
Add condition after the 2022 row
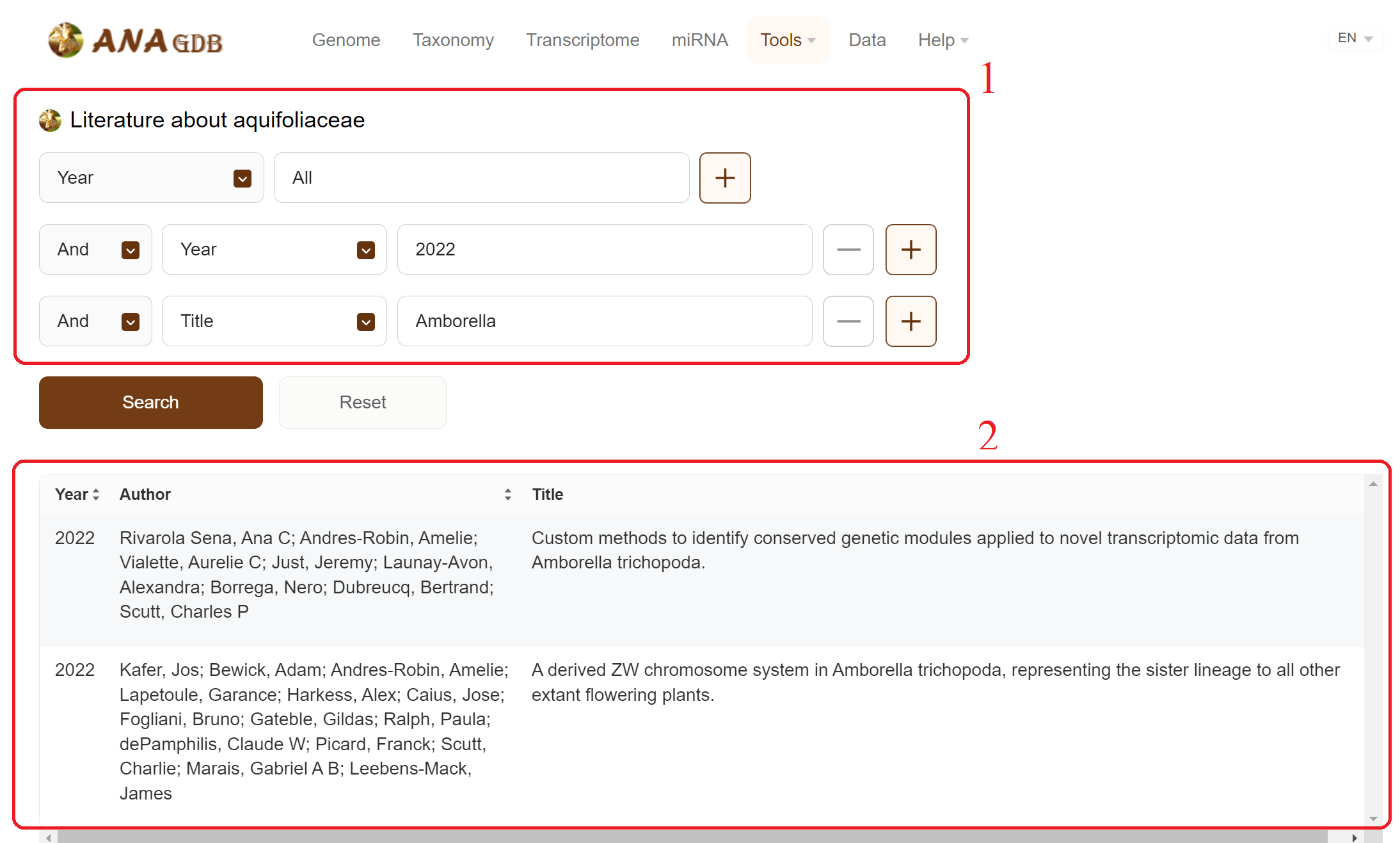[x=911, y=250]
